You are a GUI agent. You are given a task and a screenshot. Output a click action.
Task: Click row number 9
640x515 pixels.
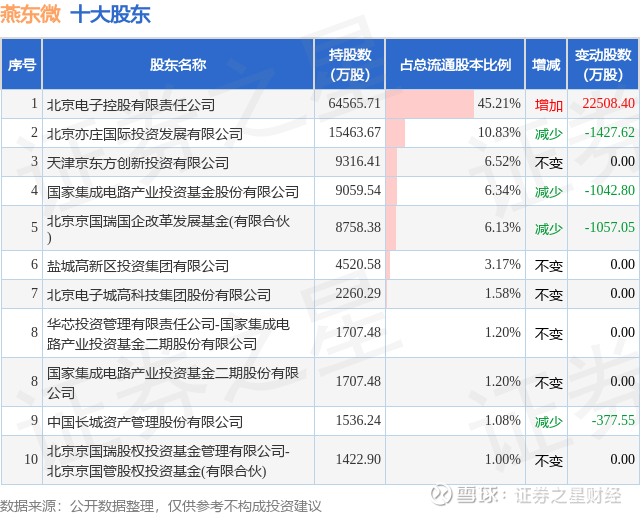click(34, 420)
